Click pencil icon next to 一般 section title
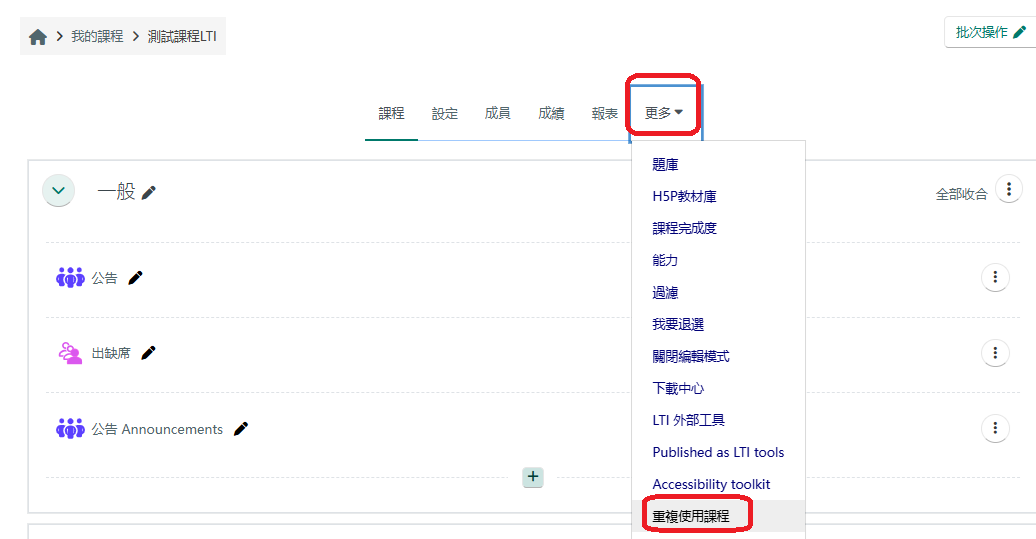The image size is (1036, 539). 149,192
